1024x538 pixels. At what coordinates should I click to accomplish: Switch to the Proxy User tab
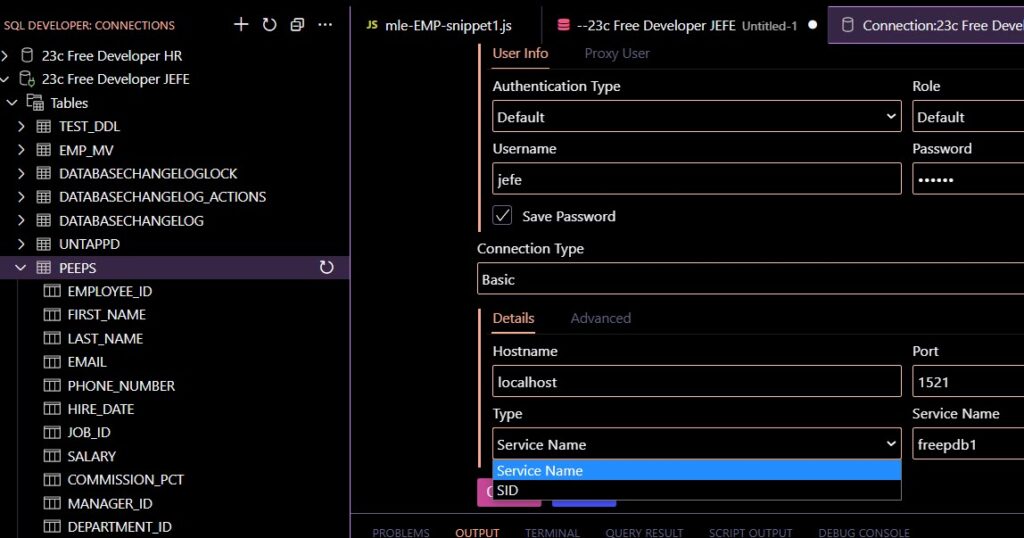[x=616, y=53]
